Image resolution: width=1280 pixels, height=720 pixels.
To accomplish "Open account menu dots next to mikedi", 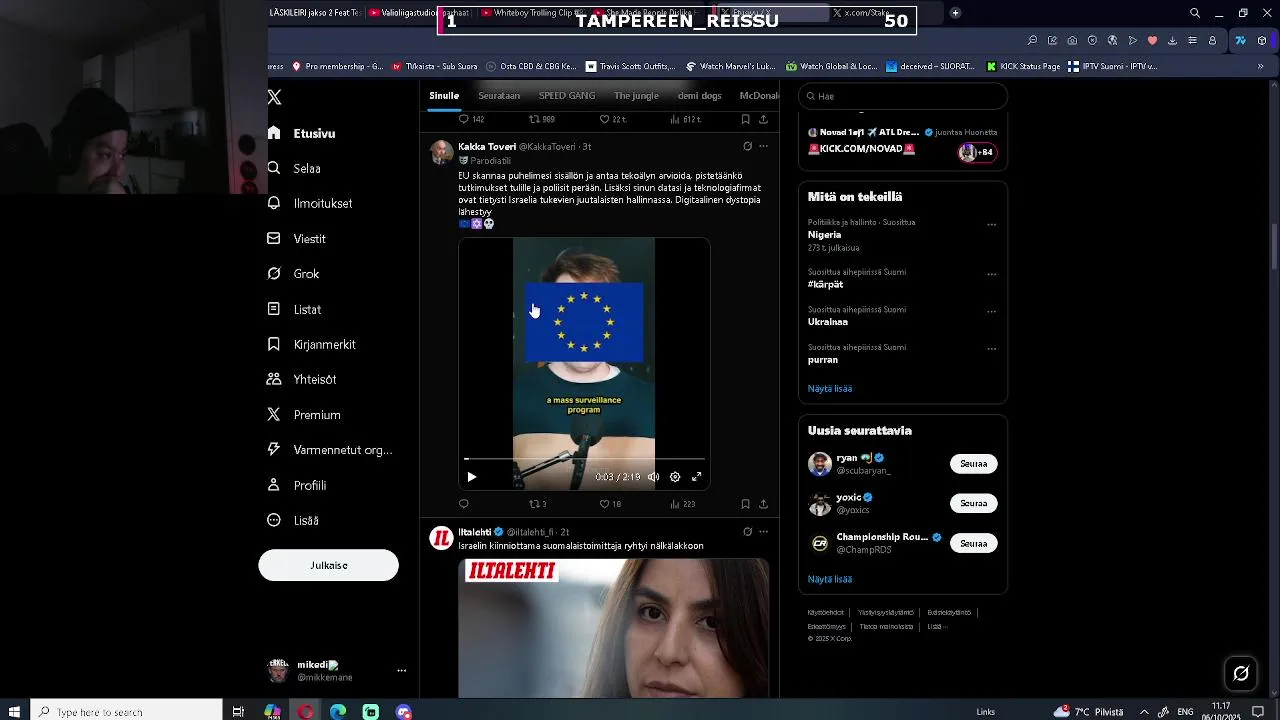I will (x=401, y=671).
